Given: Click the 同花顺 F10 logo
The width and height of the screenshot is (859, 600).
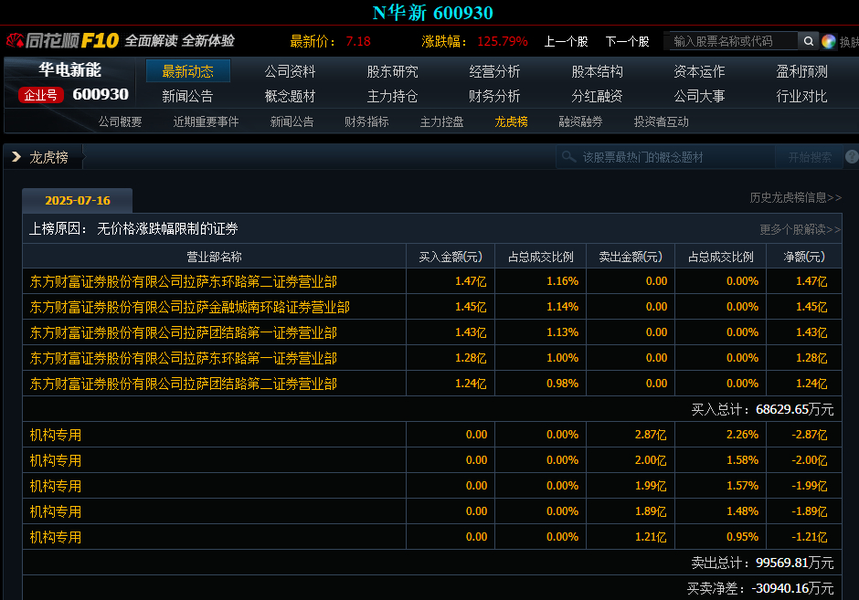Looking at the screenshot, I should 62,41.
